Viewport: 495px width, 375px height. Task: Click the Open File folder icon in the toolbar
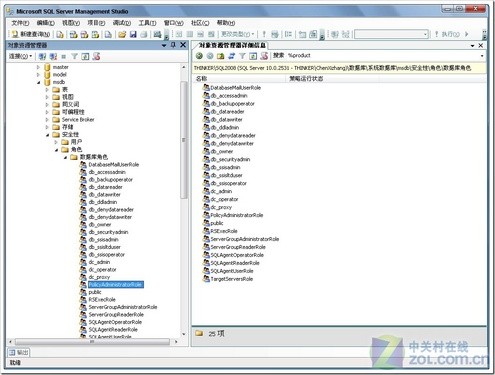[x=122, y=34]
